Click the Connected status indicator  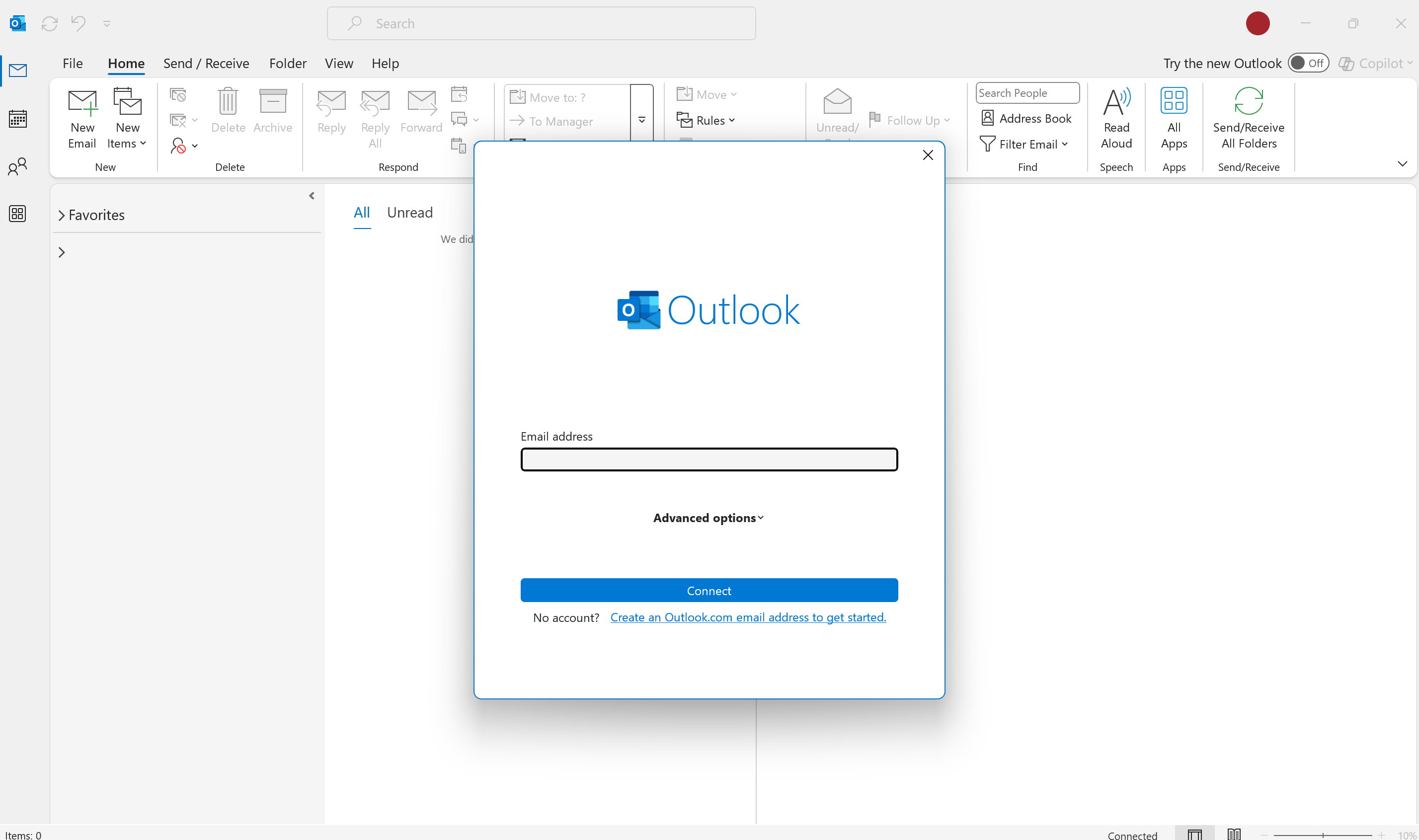click(x=1132, y=836)
